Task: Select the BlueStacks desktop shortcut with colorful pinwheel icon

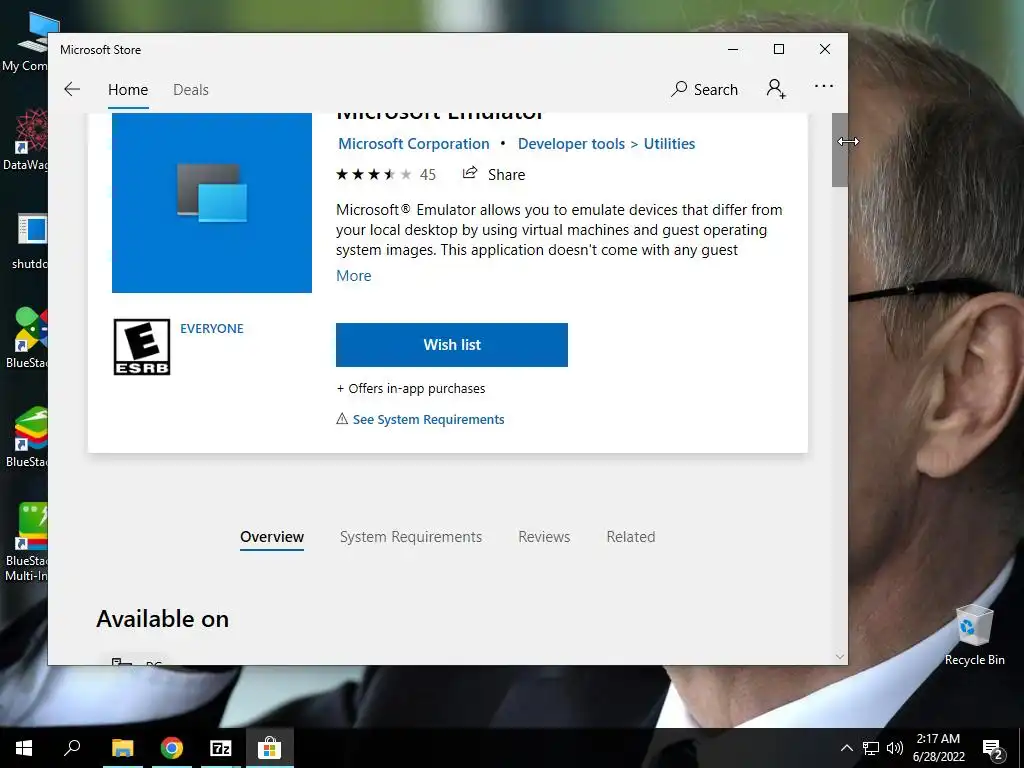Action: pos(25,338)
